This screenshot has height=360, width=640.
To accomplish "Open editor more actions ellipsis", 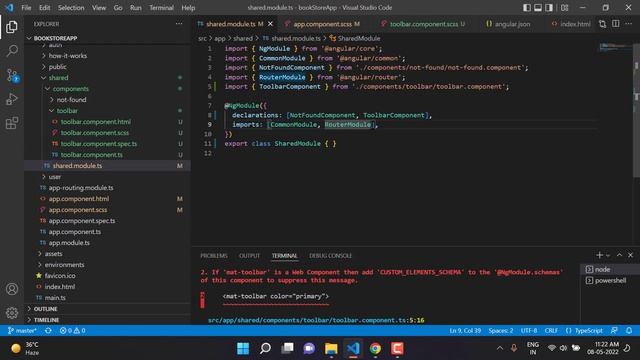I will click(628, 24).
